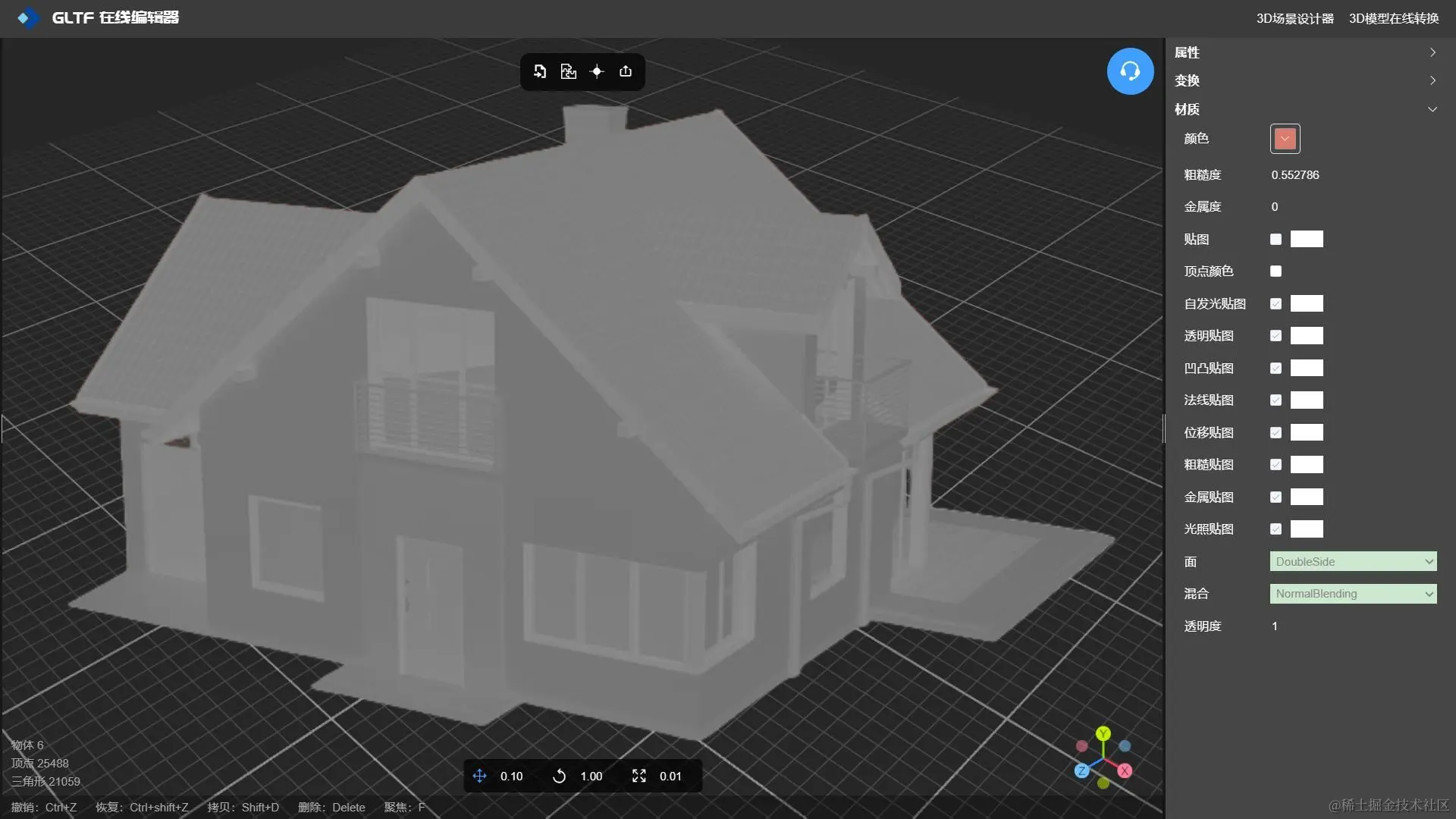
Task: Click the puzzle piece icon in toolbar
Action: 568,71
